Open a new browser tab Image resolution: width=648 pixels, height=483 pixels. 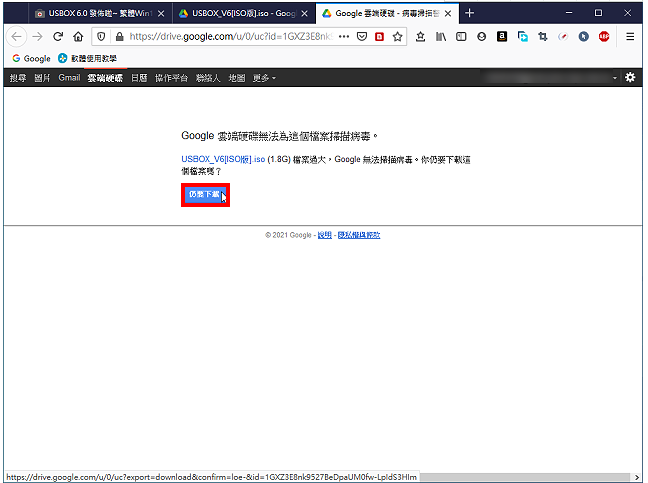[469, 13]
